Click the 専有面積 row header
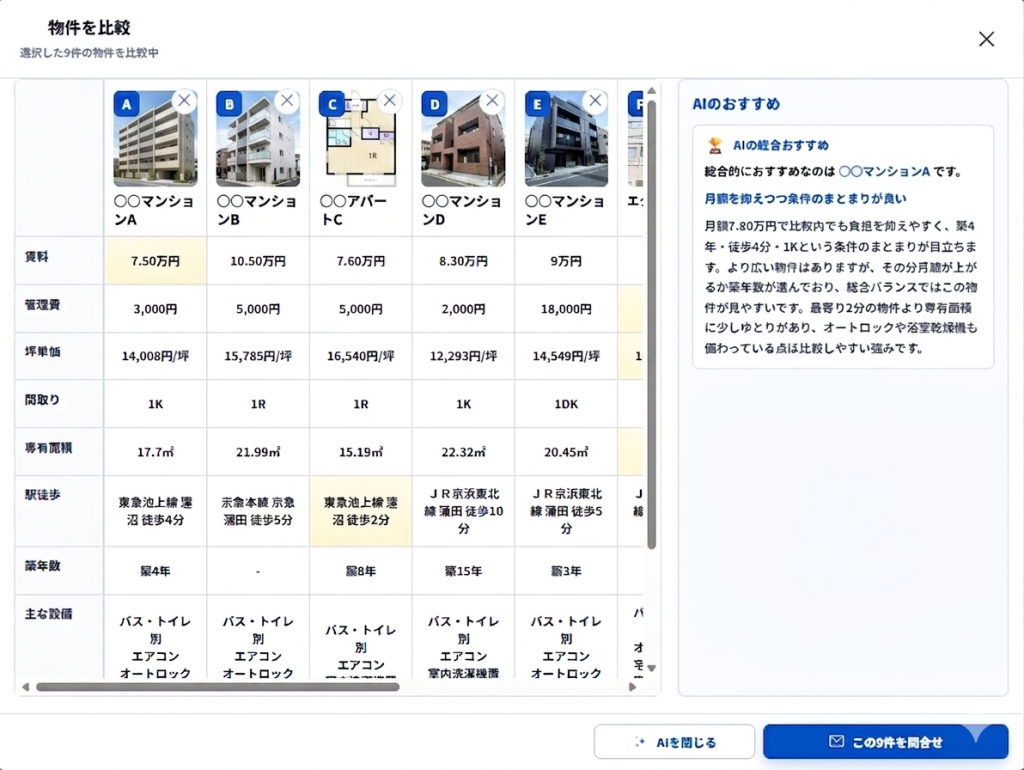 (x=59, y=451)
